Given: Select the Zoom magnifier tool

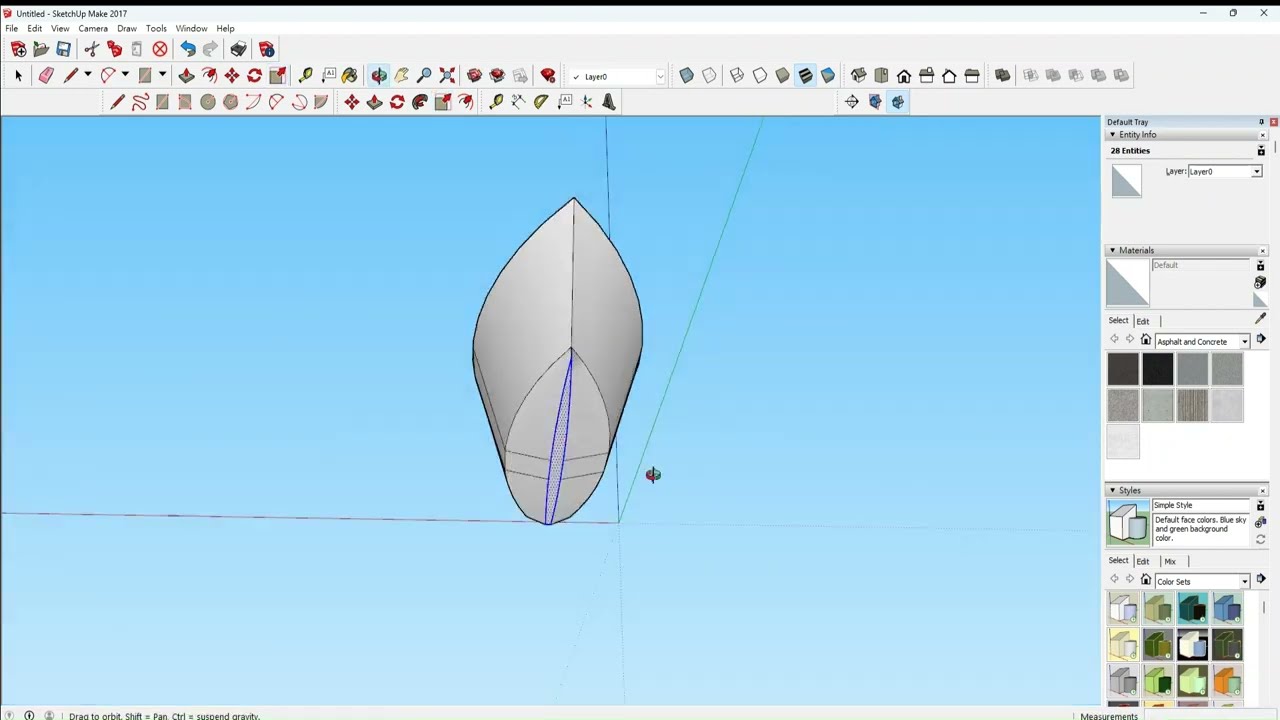Looking at the screenshot, I should [424, 75].
